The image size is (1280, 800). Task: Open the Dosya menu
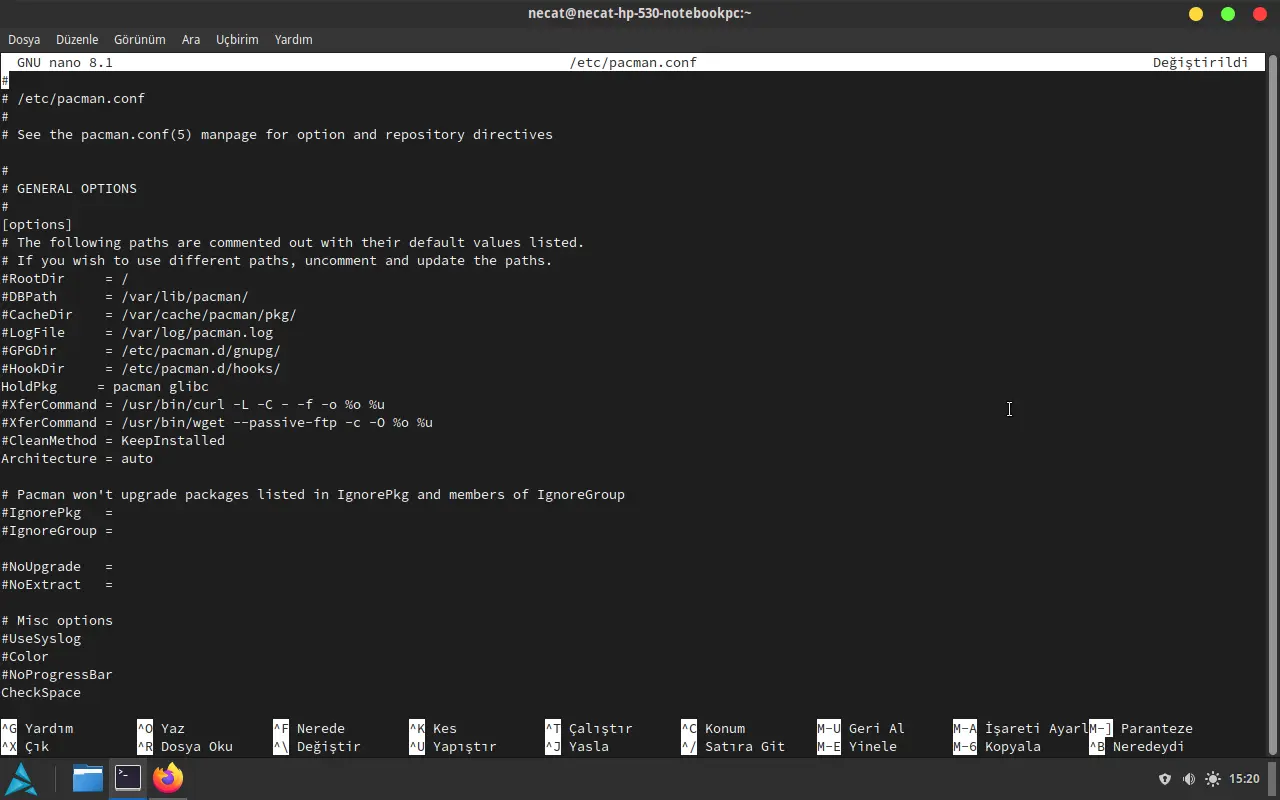click(24, 39)
